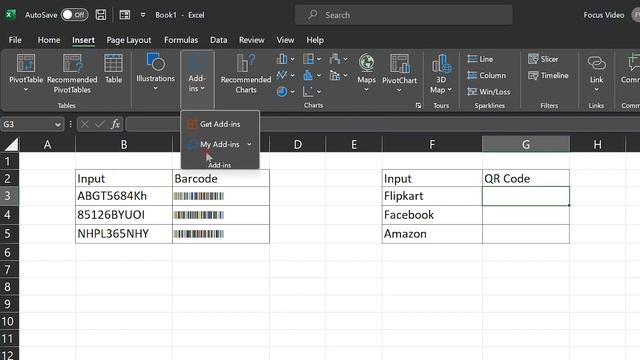Insert a waterfall or stock chart
The width and height of the screenshot is (640, 360).
pyautogui.click(x=338, y=59)
